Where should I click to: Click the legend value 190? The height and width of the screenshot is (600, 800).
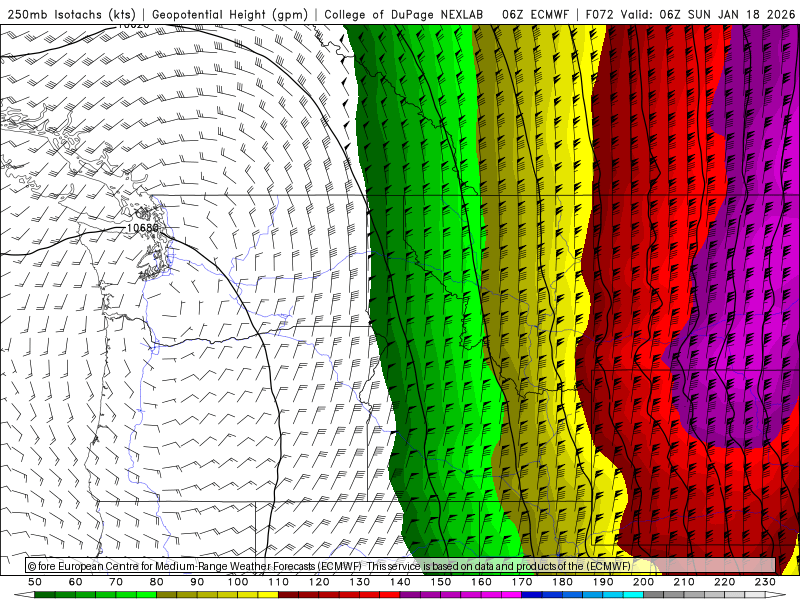coord(603,582)
